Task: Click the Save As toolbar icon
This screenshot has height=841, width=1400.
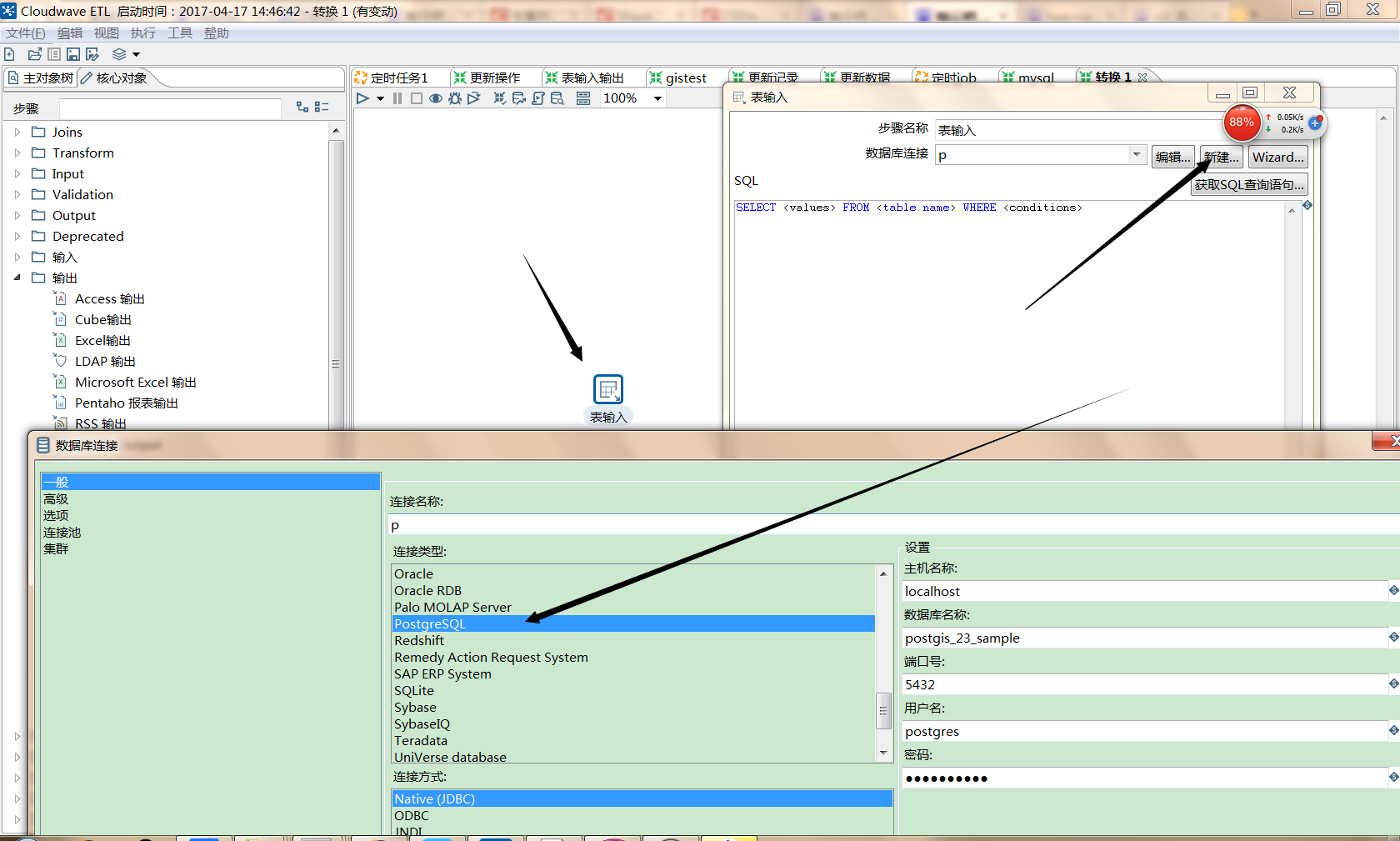Action: coord(92,54)
